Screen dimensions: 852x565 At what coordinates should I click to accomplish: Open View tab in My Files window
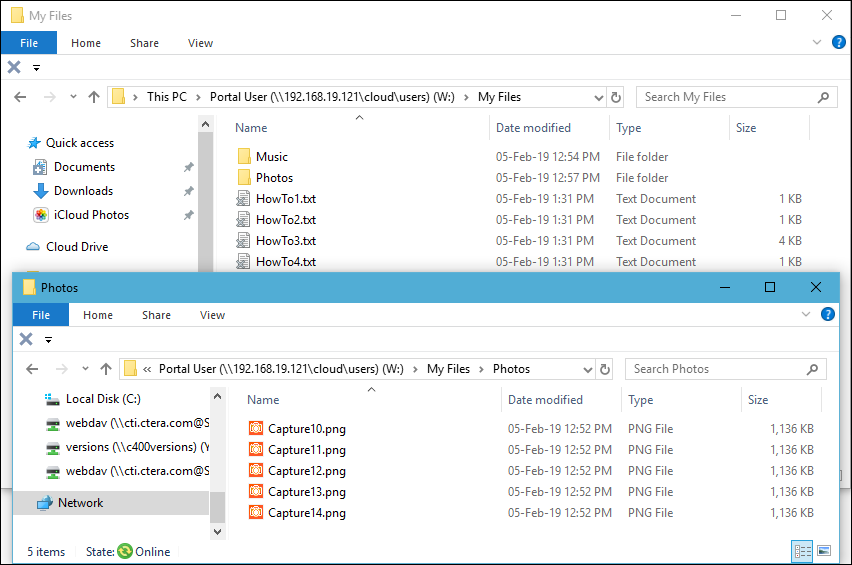coord(200,43)
